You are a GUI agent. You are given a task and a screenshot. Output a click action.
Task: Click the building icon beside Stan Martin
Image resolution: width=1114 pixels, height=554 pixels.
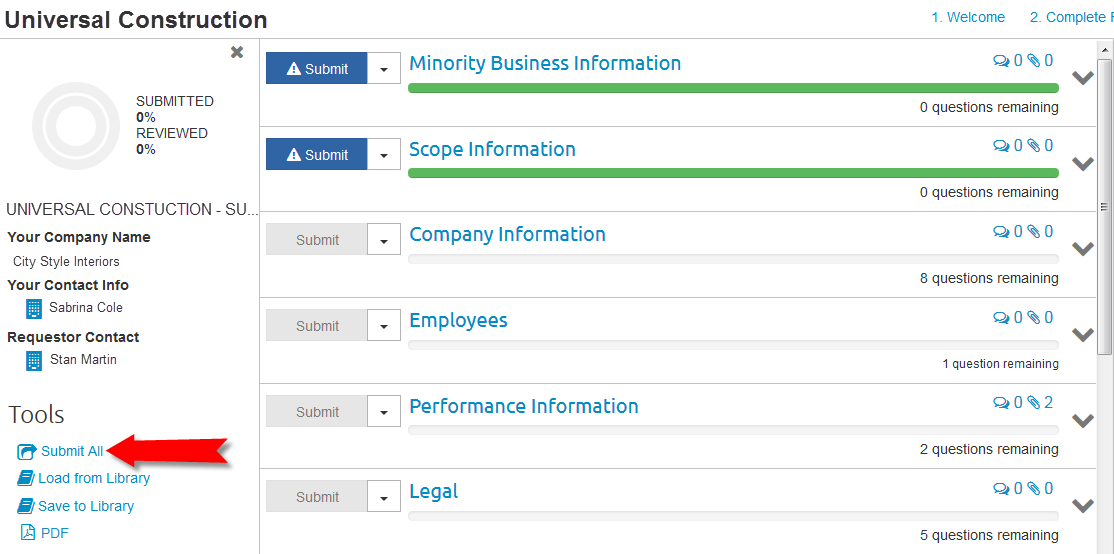pos(34,360)
